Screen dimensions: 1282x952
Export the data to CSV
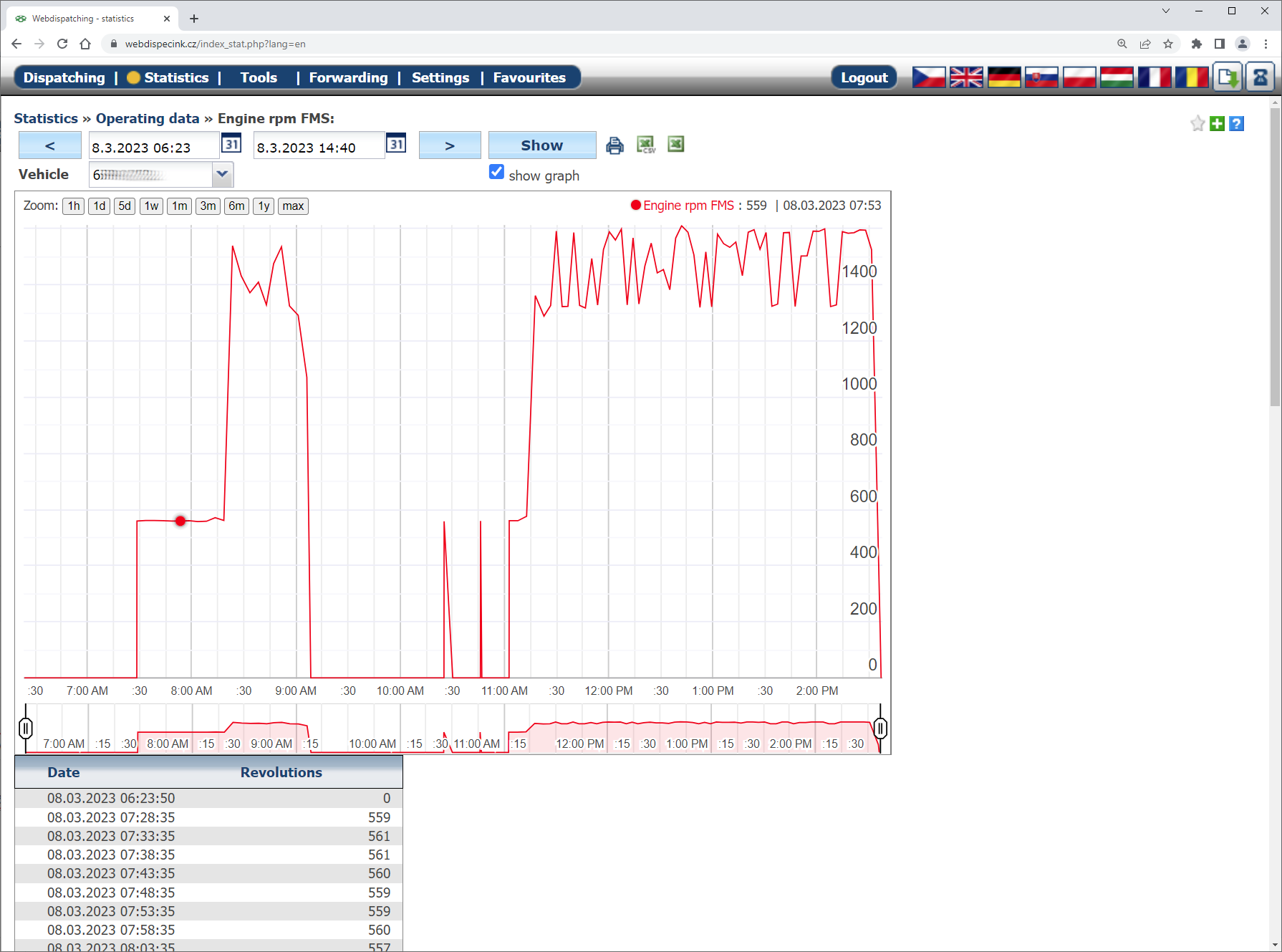(x=646, y=145)
